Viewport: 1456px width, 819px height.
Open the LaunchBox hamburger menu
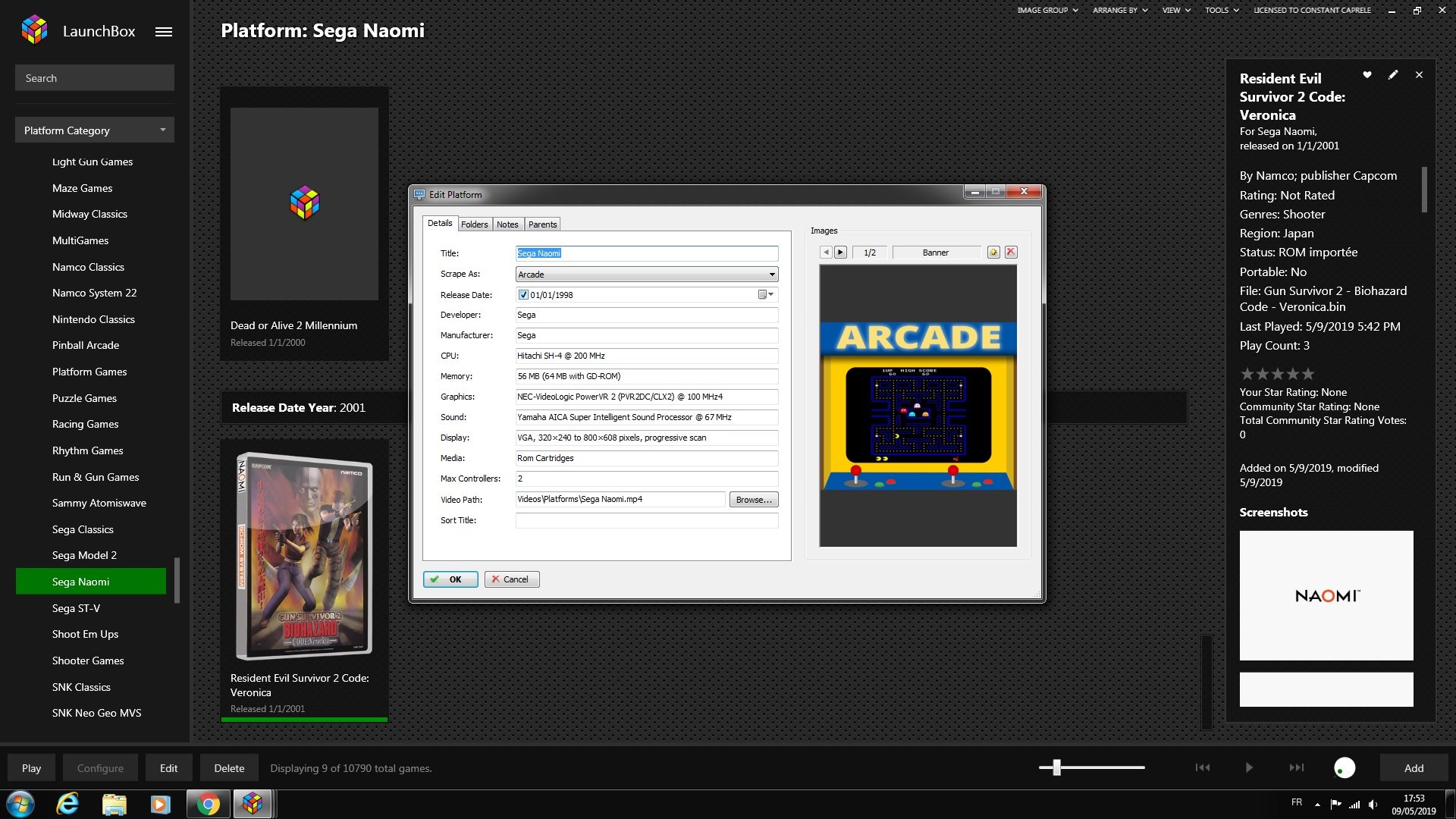coord(164,32)
